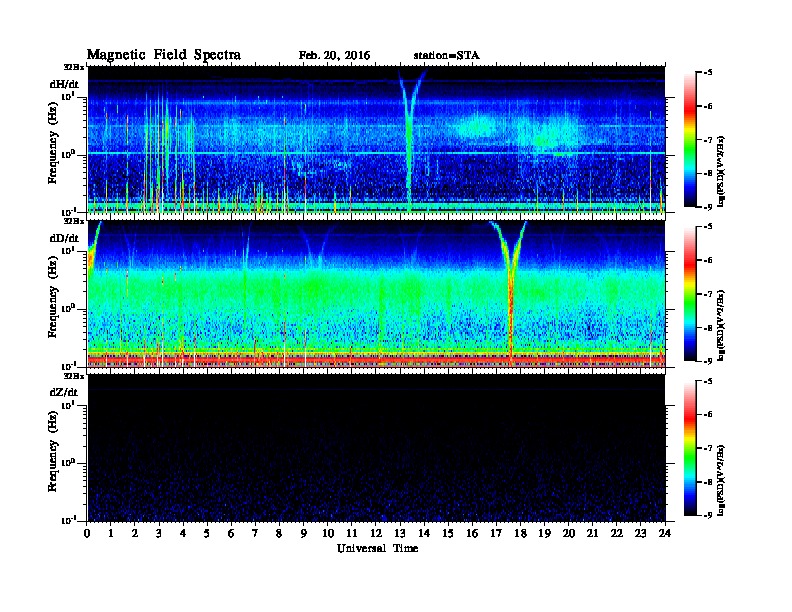
Task: Click hour "14" on the time axis
Action: (424, 533)
